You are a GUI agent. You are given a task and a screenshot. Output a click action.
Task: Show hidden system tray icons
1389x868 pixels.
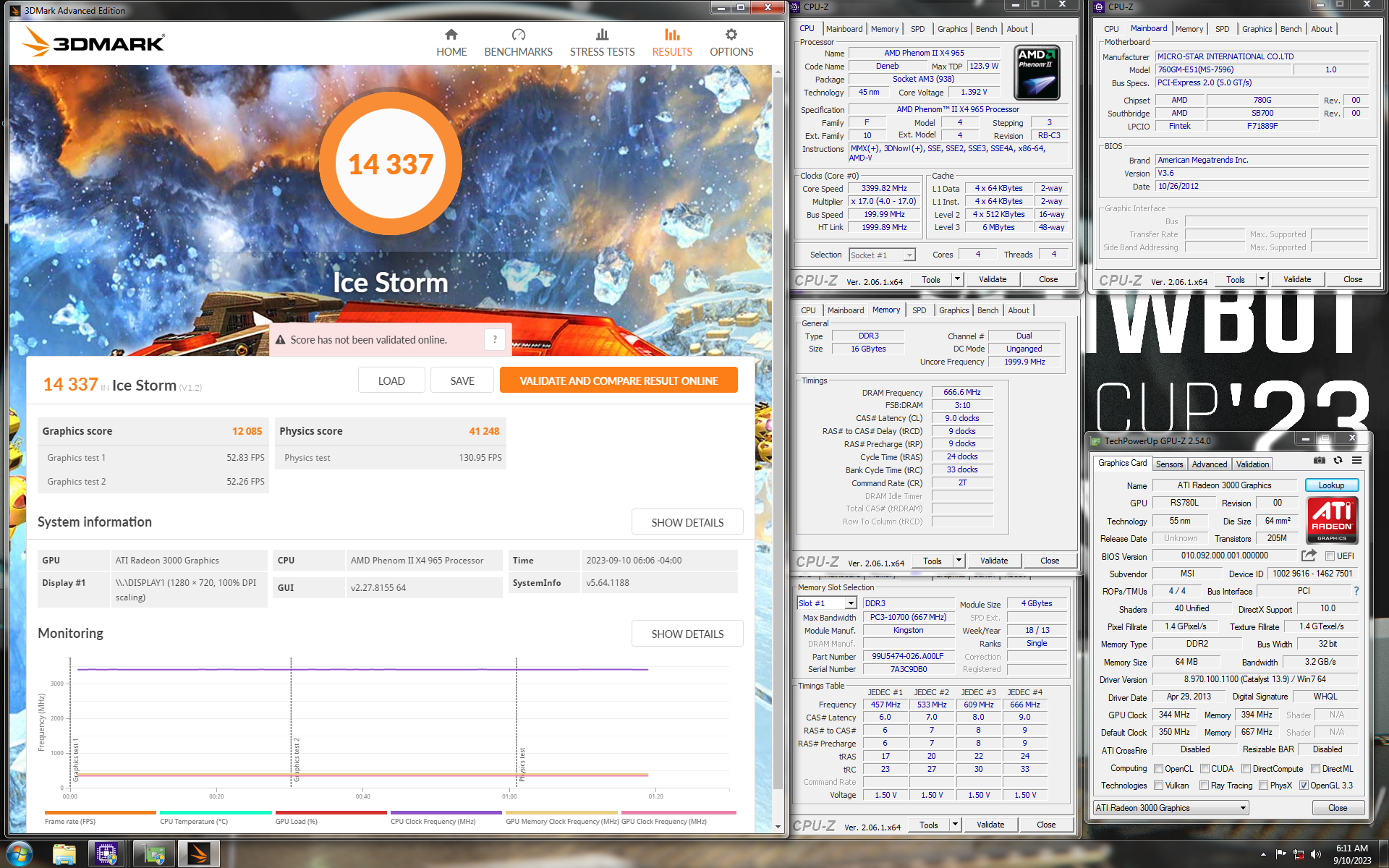1264,854
